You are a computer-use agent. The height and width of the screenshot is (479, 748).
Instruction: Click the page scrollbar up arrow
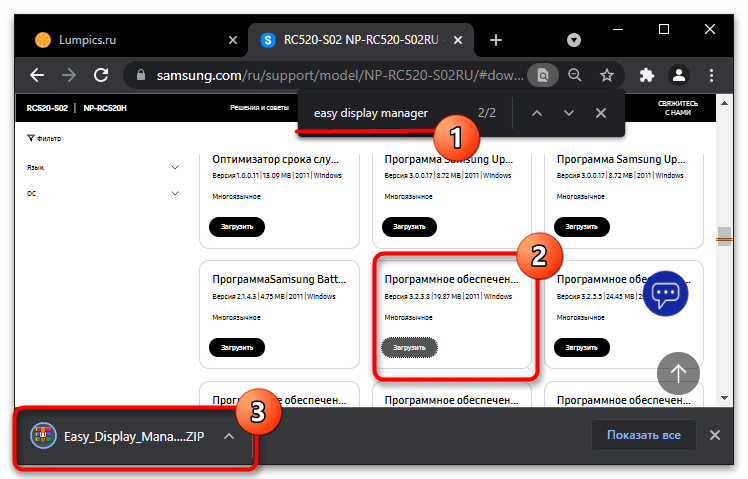pyautogui.click(x=725, y=103)
